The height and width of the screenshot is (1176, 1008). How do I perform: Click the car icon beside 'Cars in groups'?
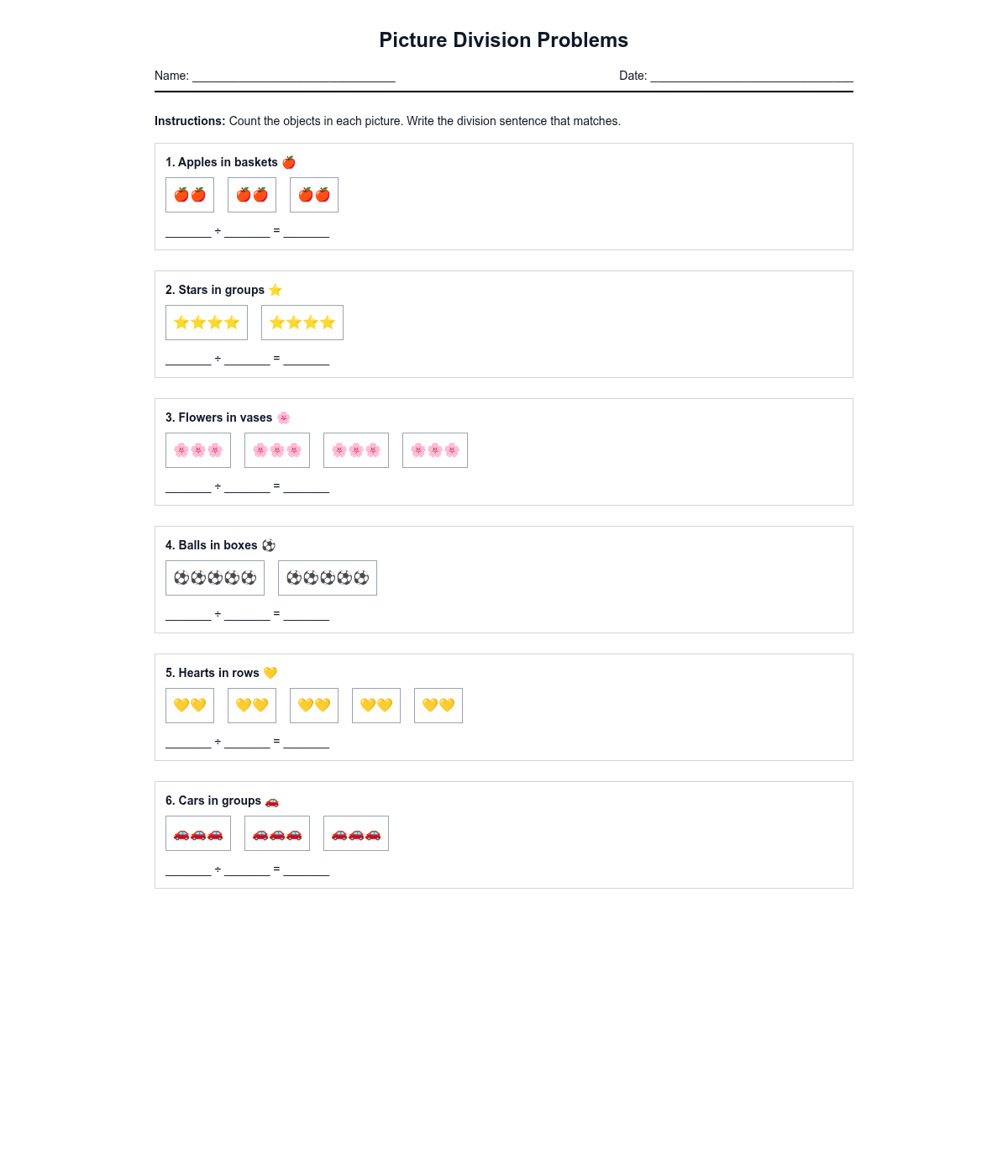point(271,801)
